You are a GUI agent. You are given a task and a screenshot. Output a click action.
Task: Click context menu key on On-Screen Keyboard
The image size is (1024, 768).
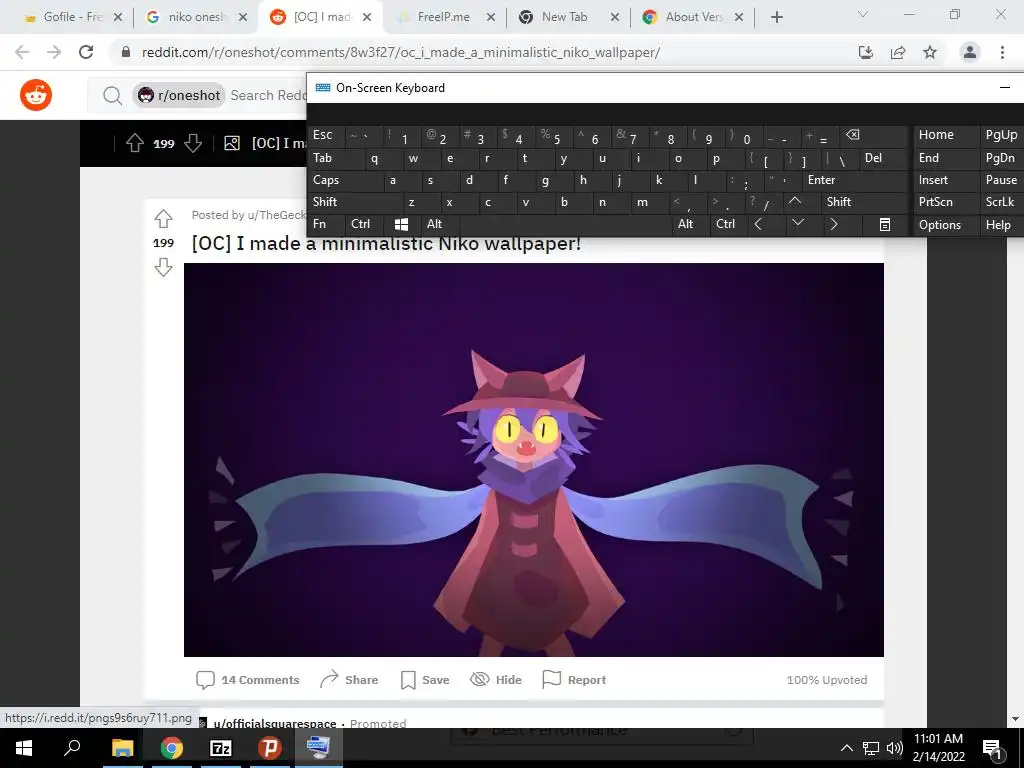click(885, 225)
